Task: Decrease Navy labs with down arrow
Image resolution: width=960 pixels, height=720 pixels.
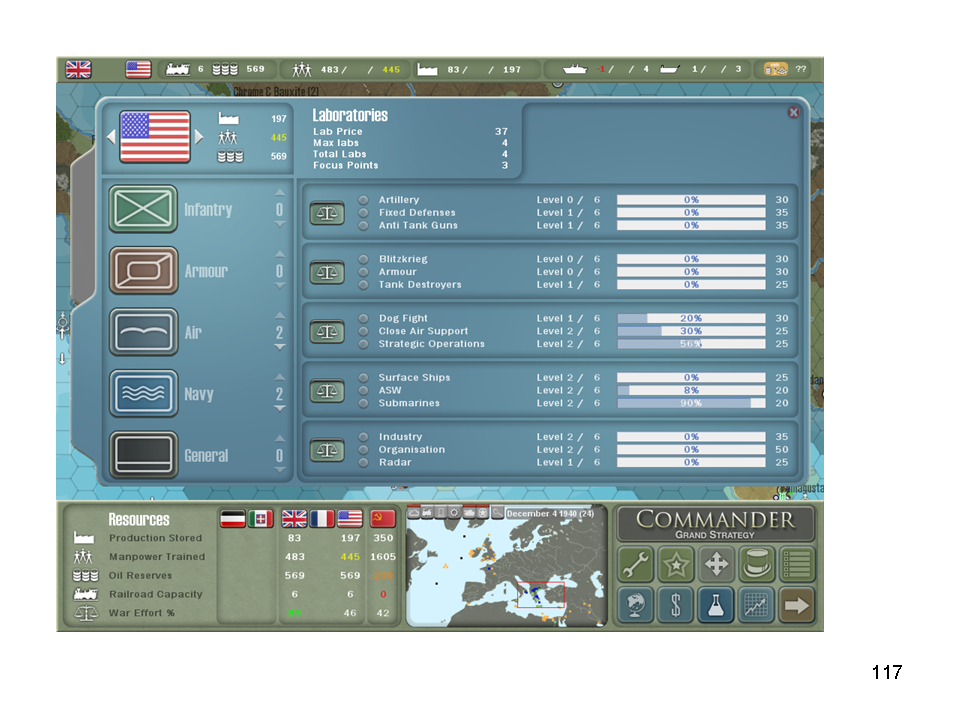Action: (x=280, y=409)
